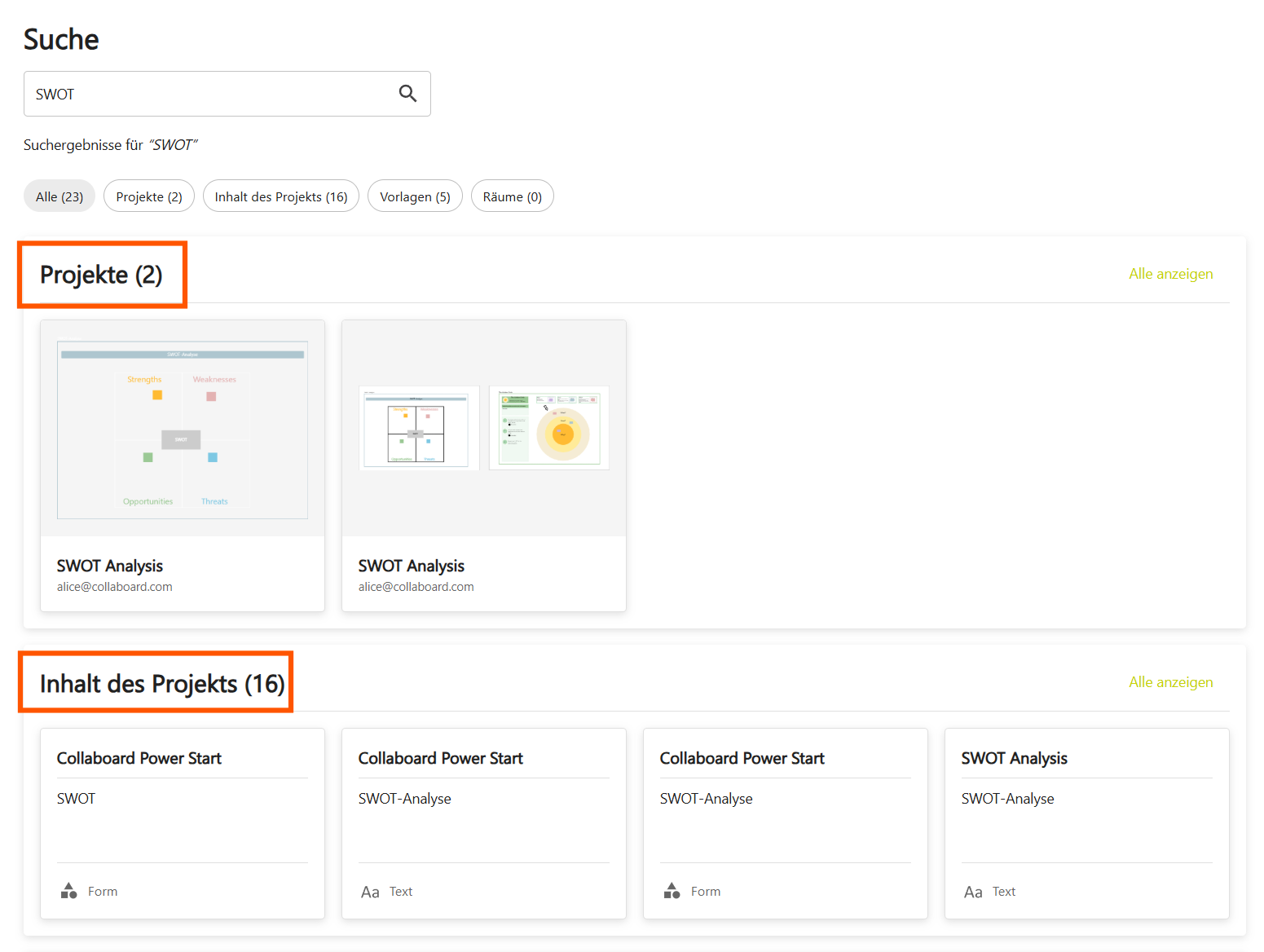Click the first project's SWOT Analysis title
Image resolution: width=1264 pixels, height=952 pixels.
pos(110,566)
